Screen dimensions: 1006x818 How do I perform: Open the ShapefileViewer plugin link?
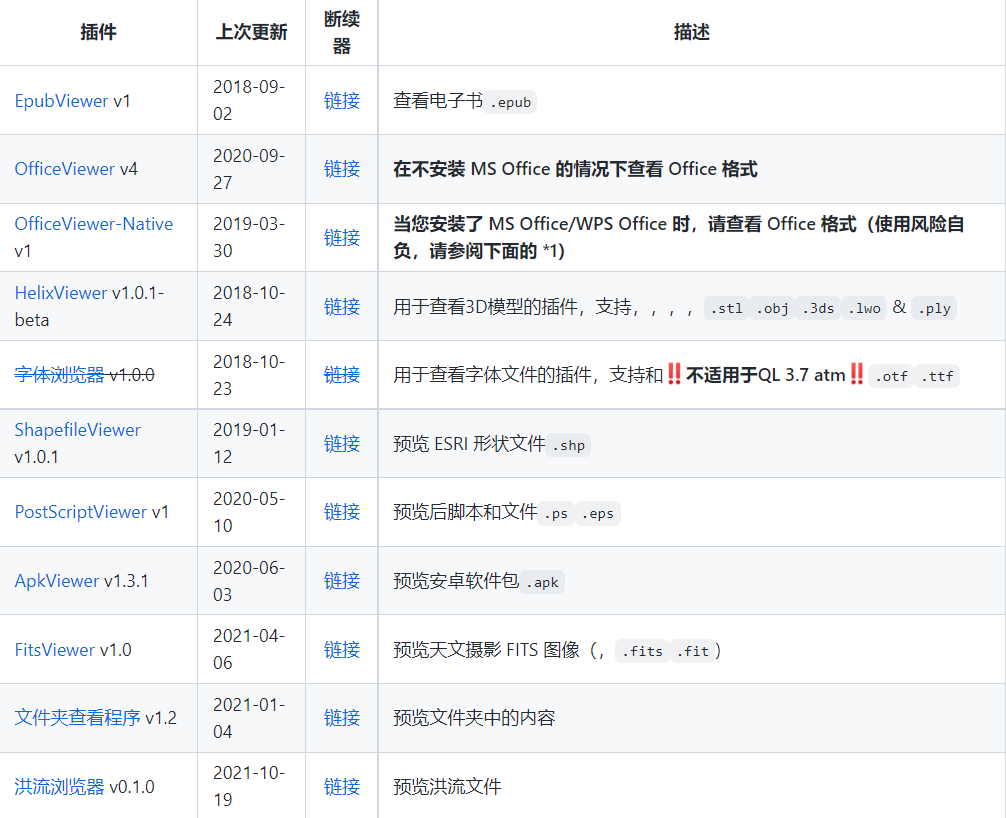pos(77,430)
